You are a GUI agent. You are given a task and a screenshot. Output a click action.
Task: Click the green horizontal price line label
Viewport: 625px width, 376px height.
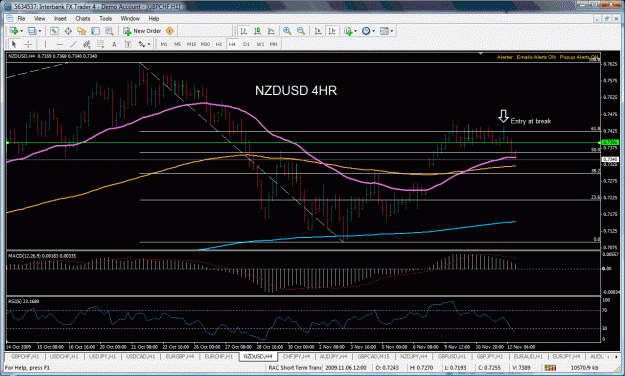[610, 142]
